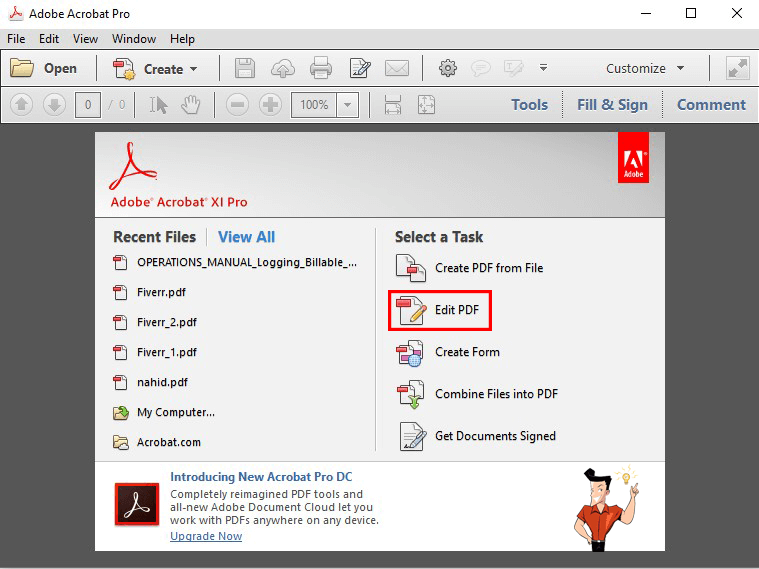Click the zoom in plus icon

pos(270,105)
